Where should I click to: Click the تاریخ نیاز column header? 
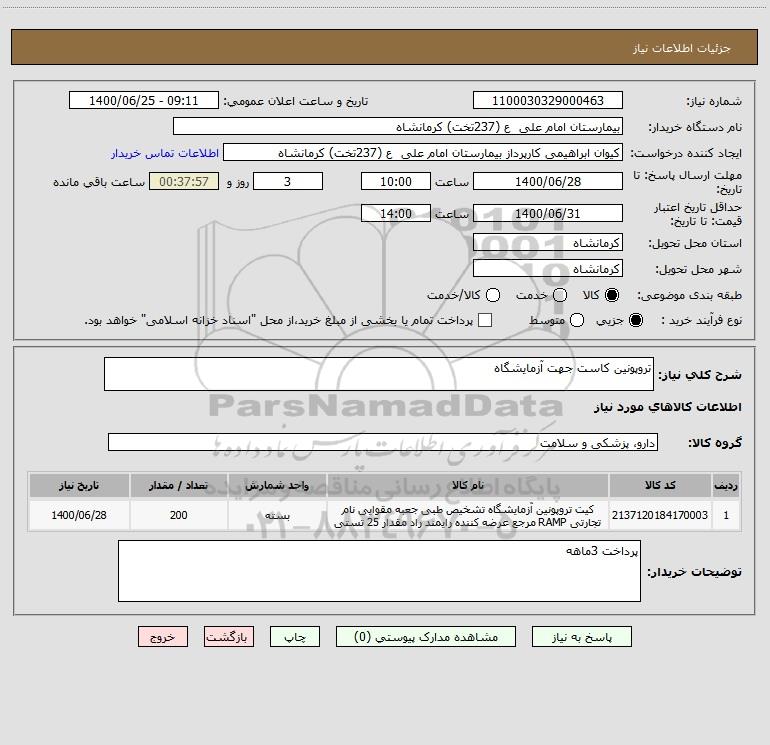point(79,485)
